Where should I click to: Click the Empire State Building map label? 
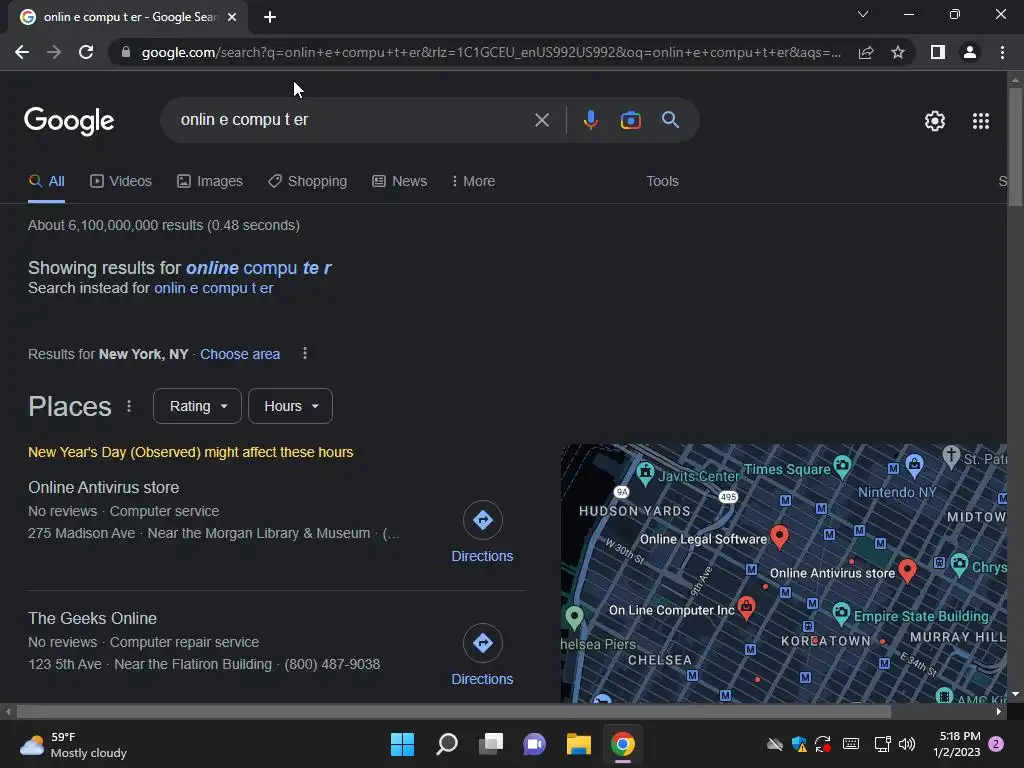(x=921, y=616)
